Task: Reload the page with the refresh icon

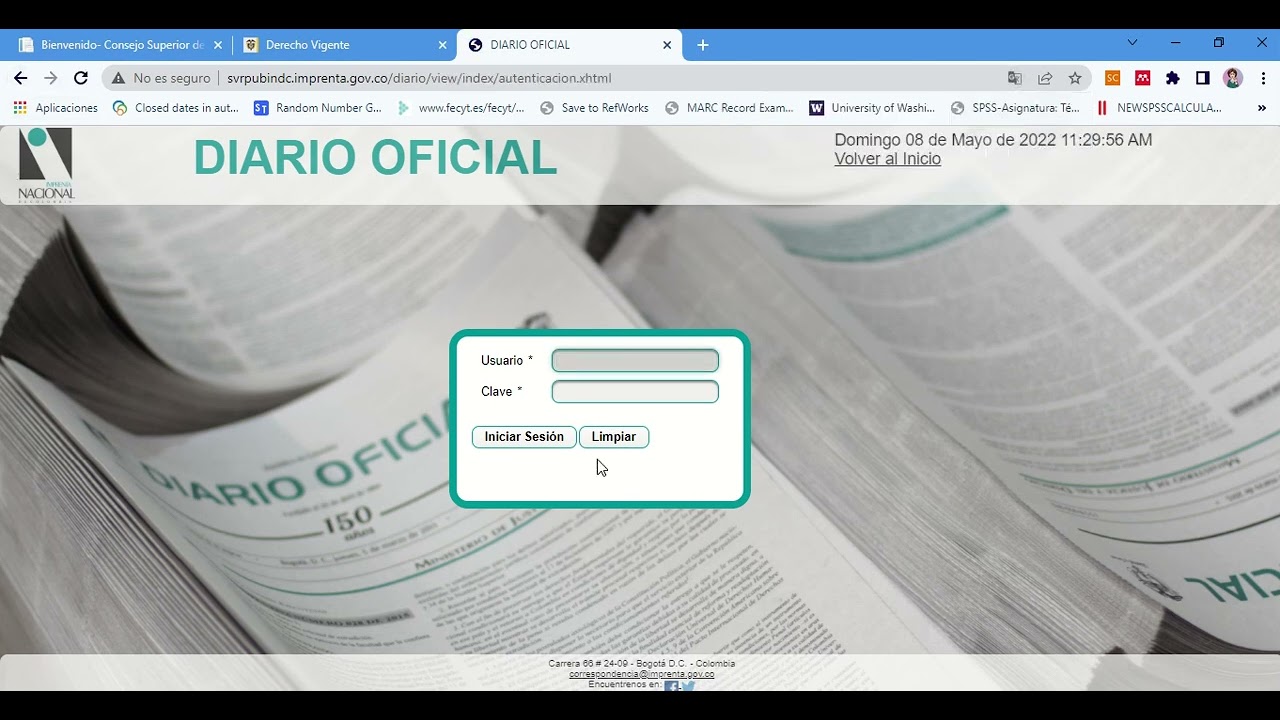Action: coord(81,78)
